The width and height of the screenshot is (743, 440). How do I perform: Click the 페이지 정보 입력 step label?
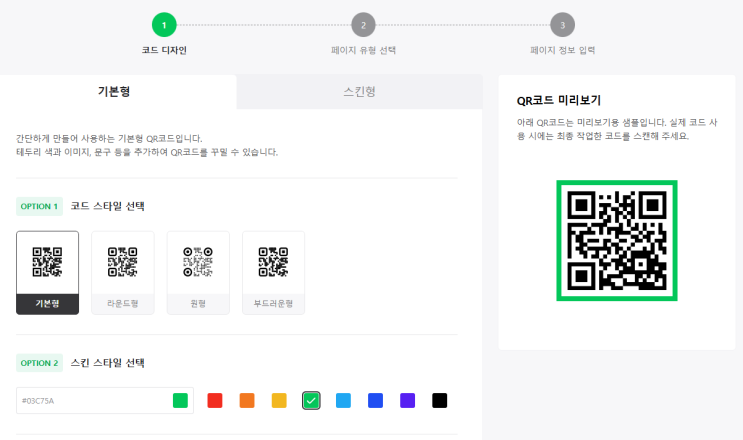point(562,50)
